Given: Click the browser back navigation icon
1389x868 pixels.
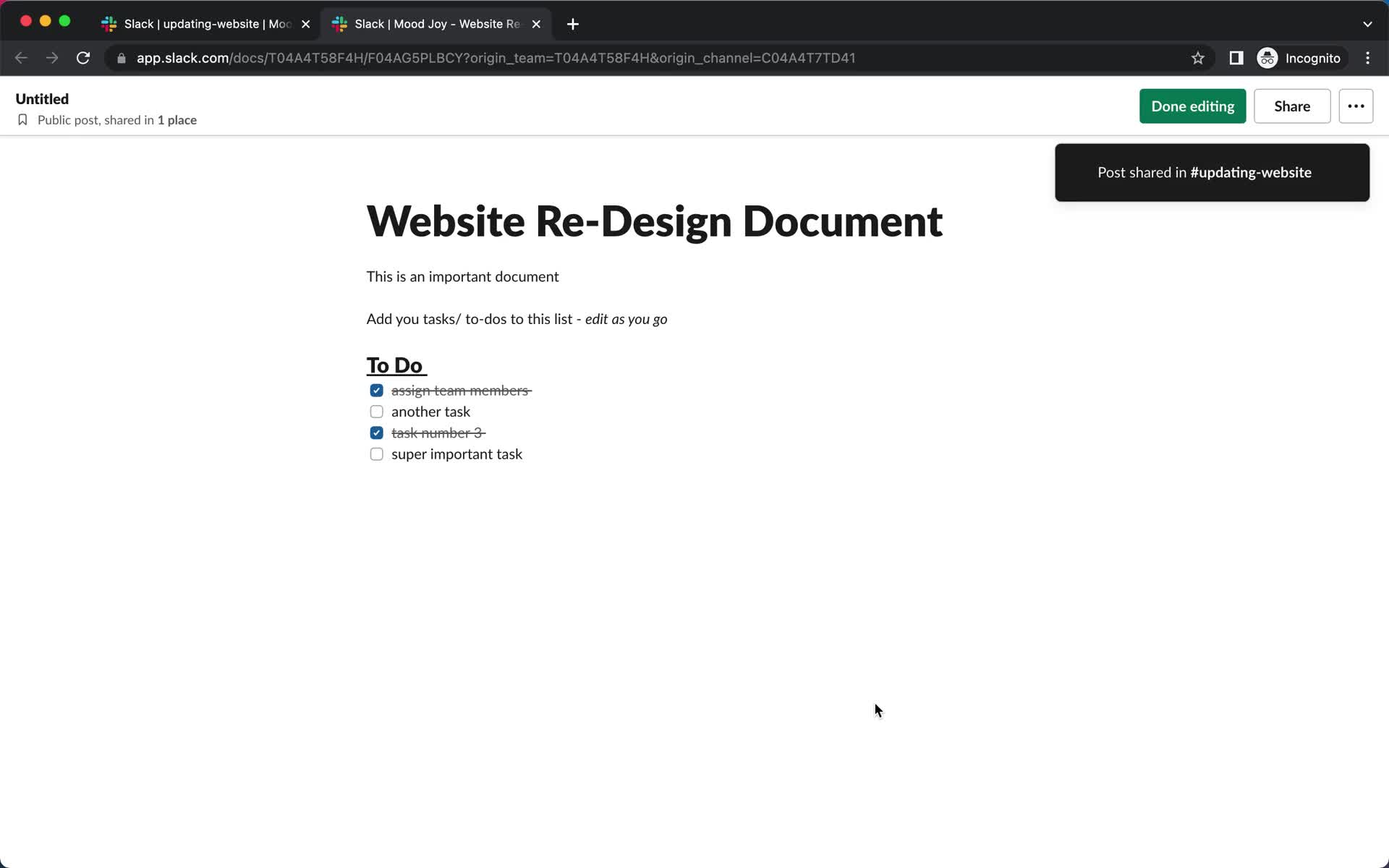Looking at the screenshot, I should pos(21,57).
